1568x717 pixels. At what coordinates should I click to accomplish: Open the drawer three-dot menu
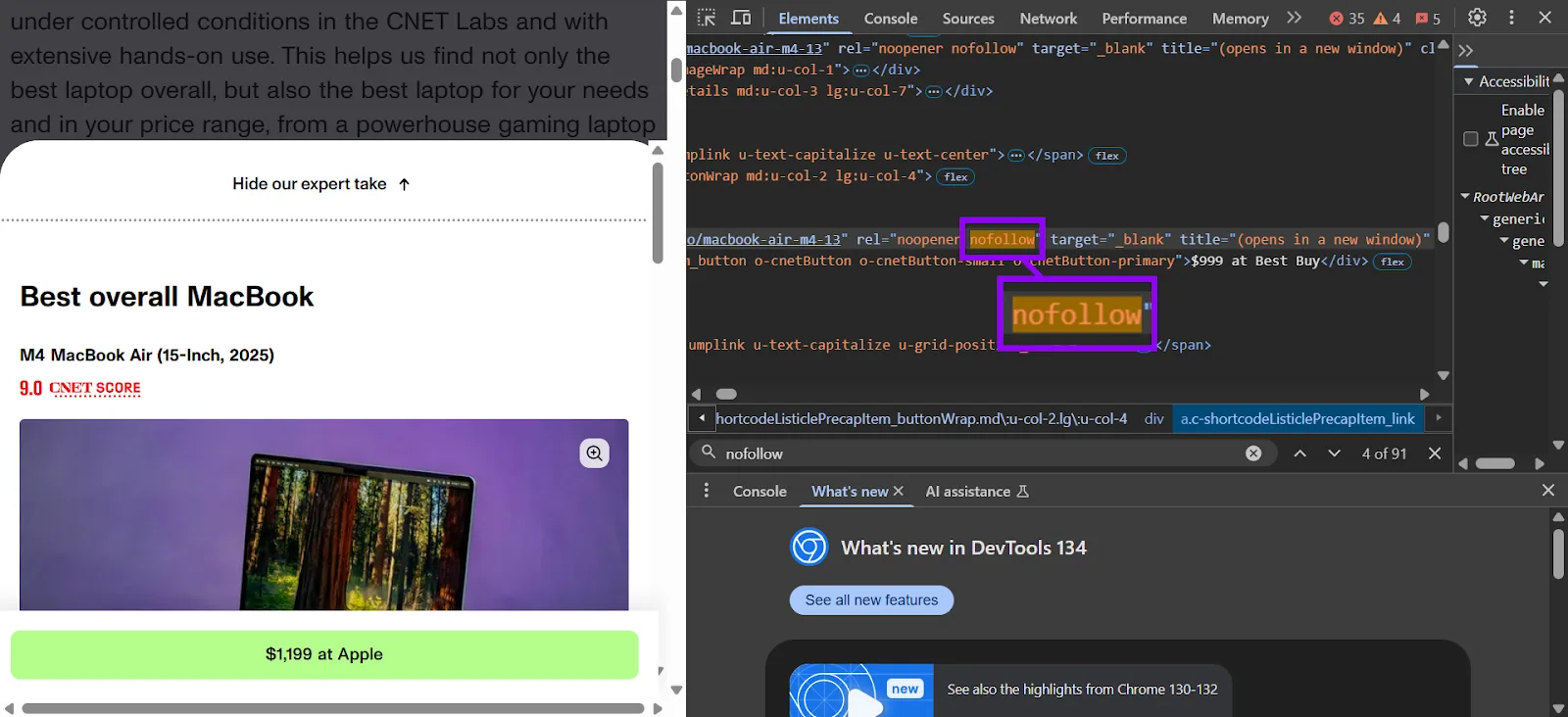pyautogui.click(x=707, y=491)
